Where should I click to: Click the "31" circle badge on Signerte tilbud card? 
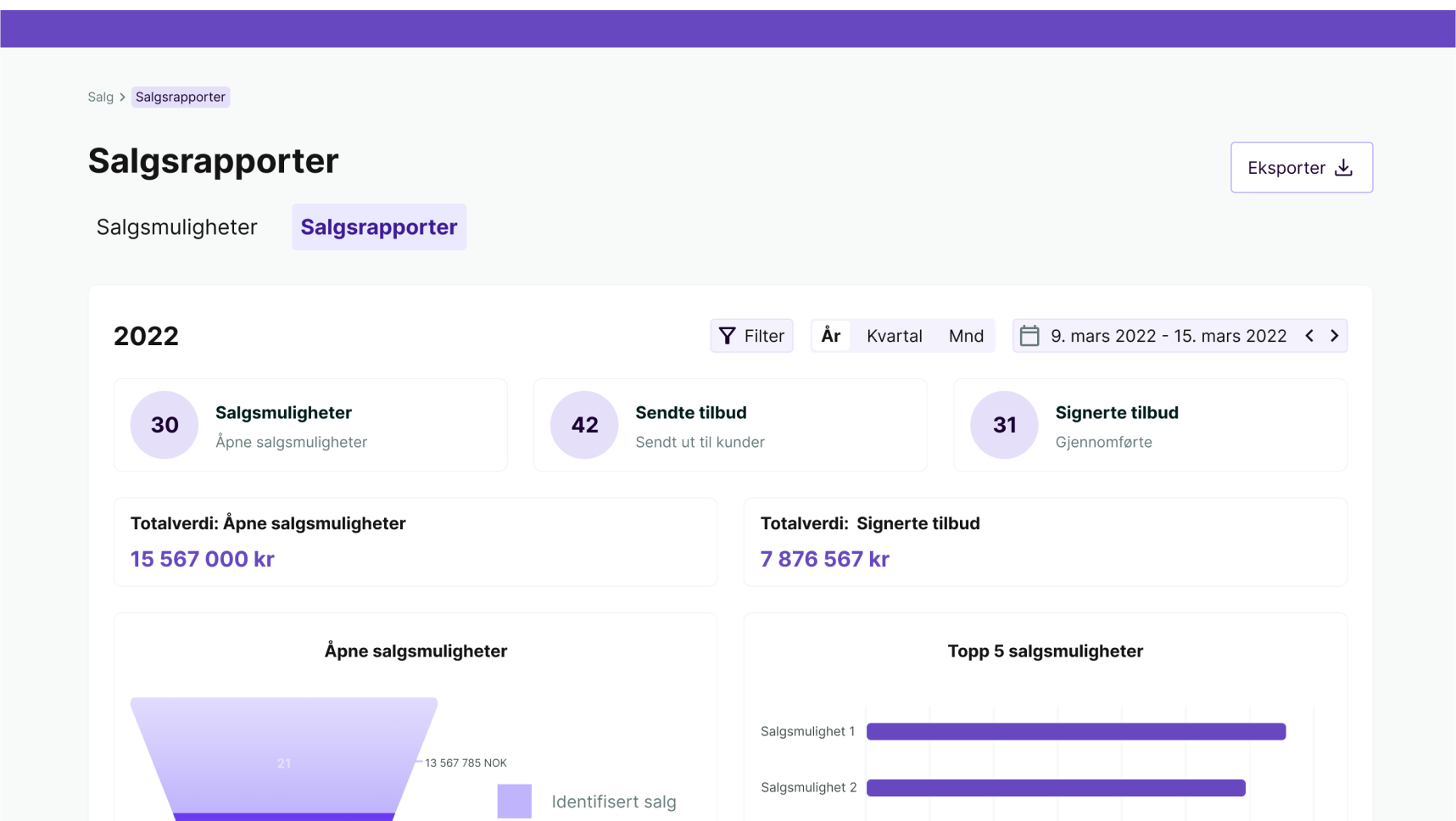[x=1004, y=425]
